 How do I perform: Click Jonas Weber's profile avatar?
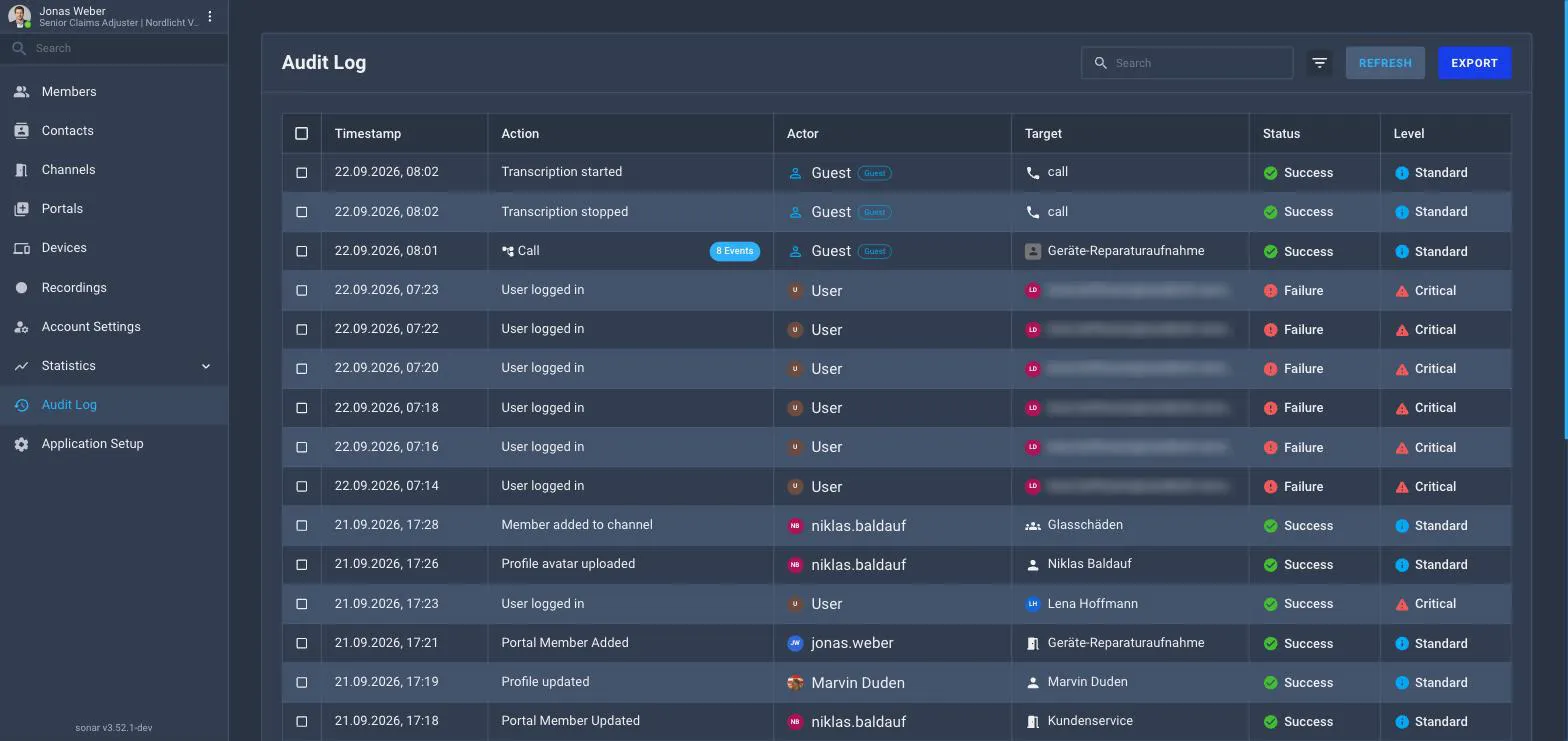(x=19, y=16)
